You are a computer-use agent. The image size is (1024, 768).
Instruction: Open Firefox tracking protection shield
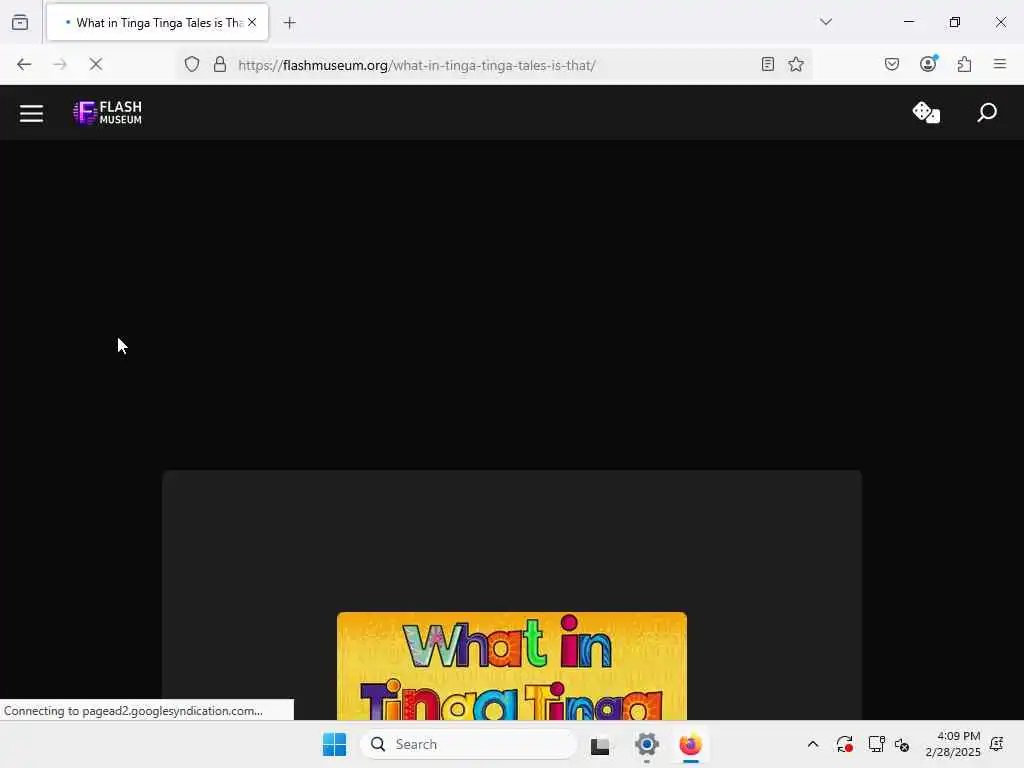191,64
